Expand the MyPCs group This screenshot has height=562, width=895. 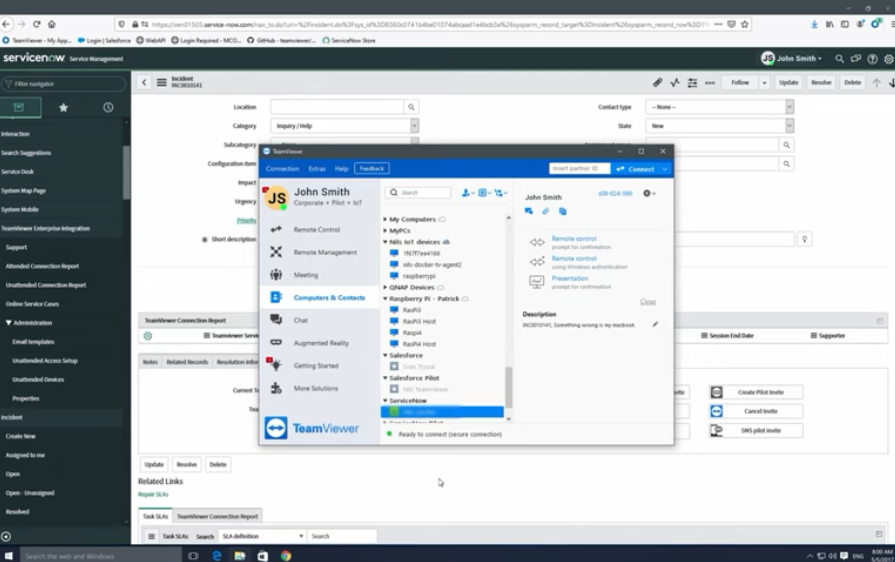(x=385, y=231)
